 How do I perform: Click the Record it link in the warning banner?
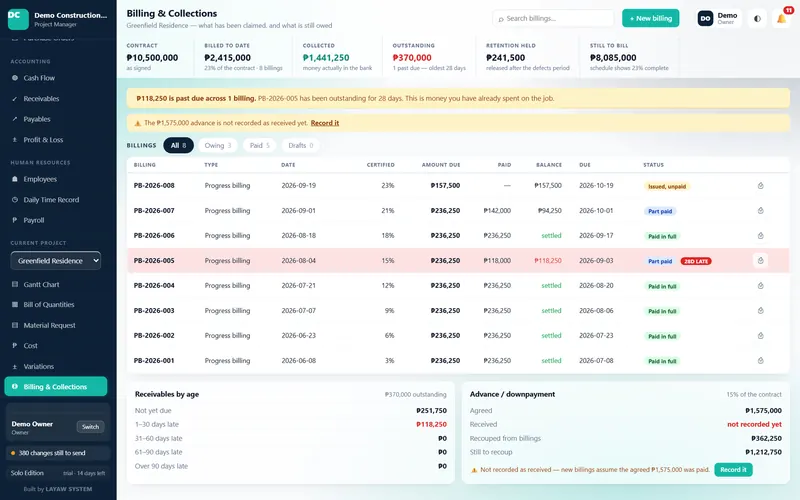coord(324,123)
